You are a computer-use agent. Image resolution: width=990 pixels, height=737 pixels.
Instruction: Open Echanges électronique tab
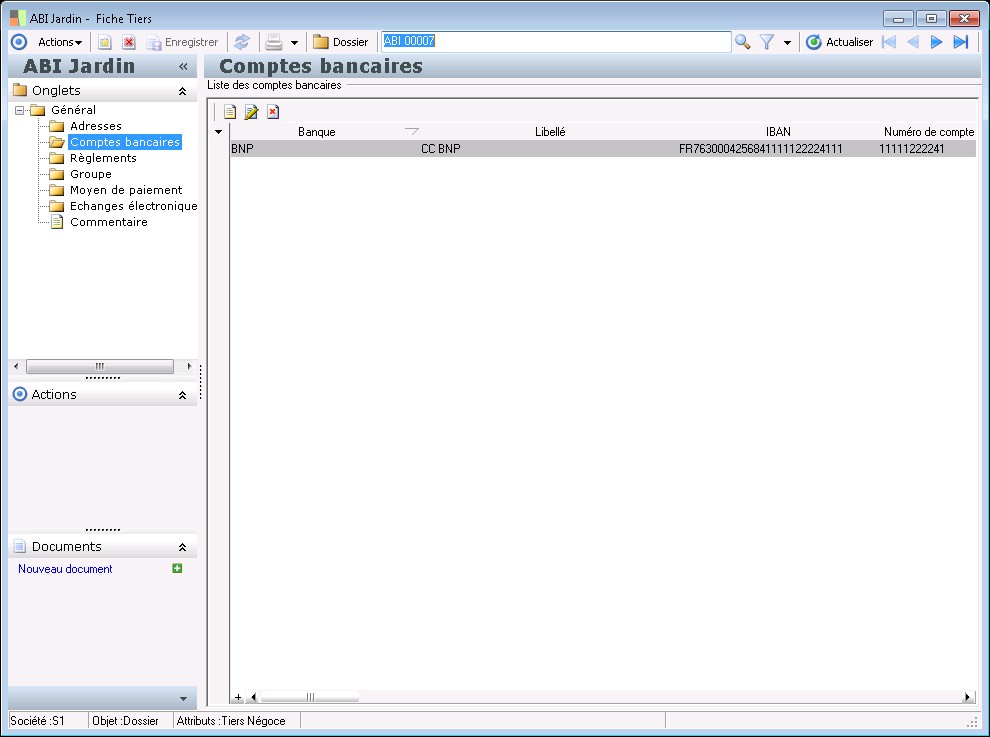point(133,206)
